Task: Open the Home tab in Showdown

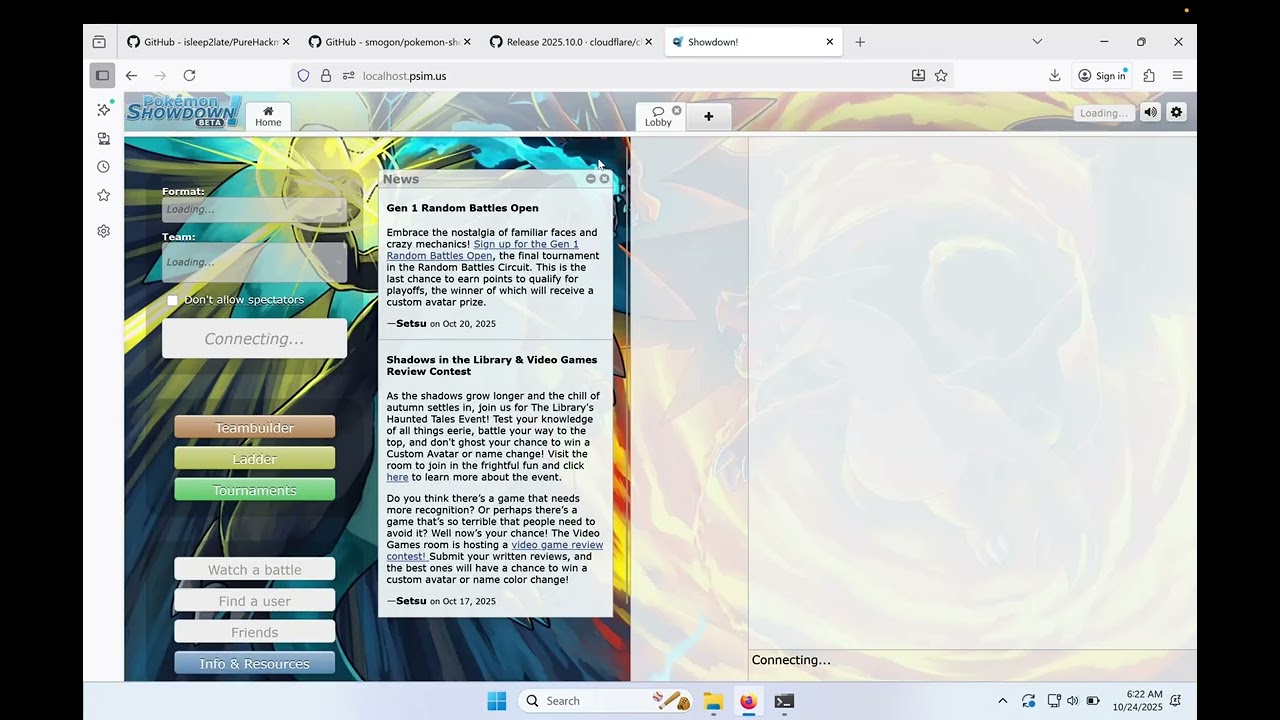Action: [268, 117]
